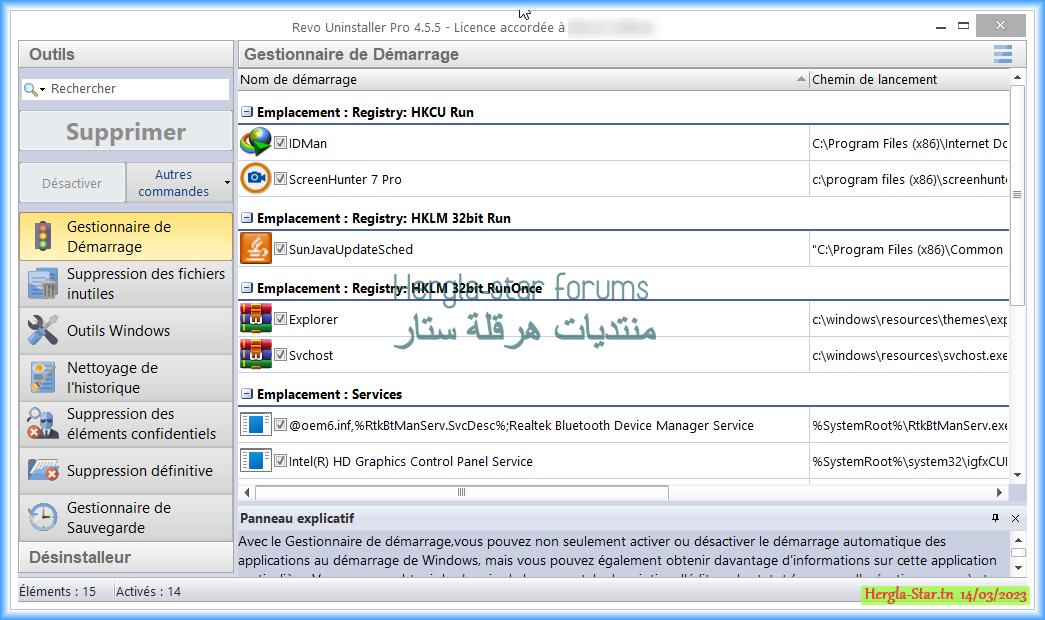Collapse the Registry: HKLM 32bit Run group
This screenshot has height=620, width=1045.
(x=247, y=218)
